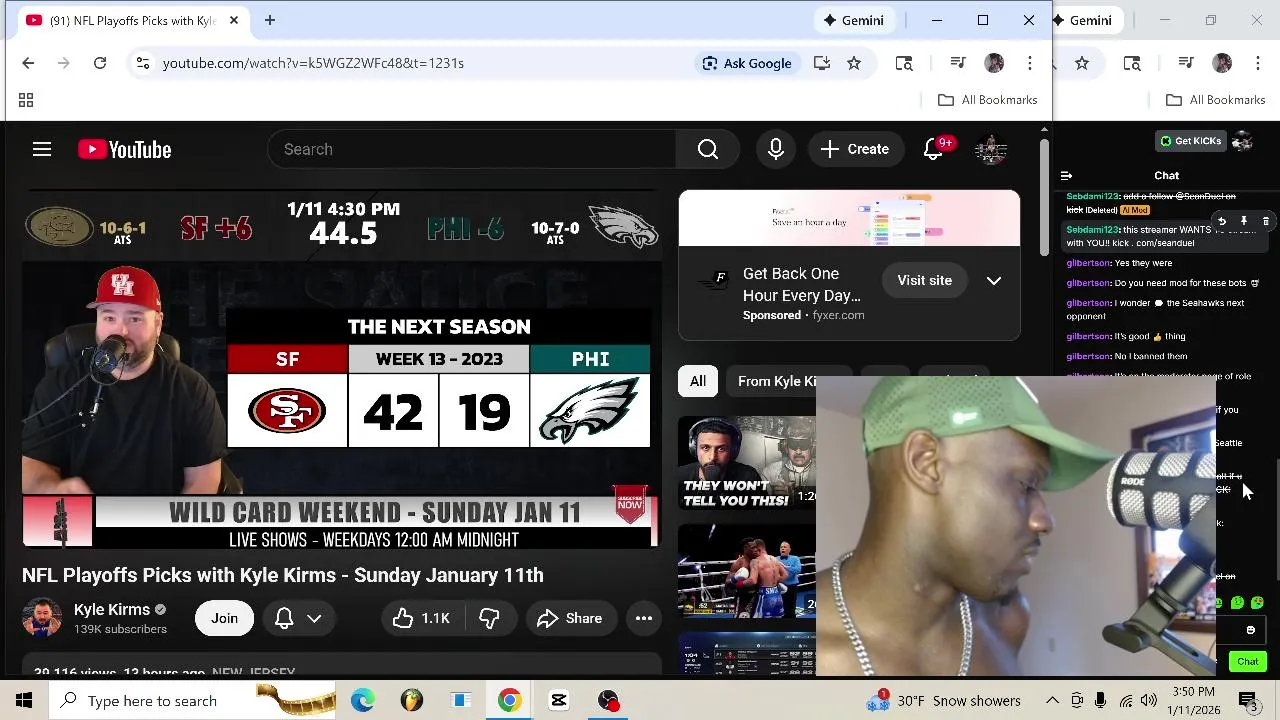Open media controls icon in Kick window
Viewport: 1280px width, 720px height.
coord(1186,63)
